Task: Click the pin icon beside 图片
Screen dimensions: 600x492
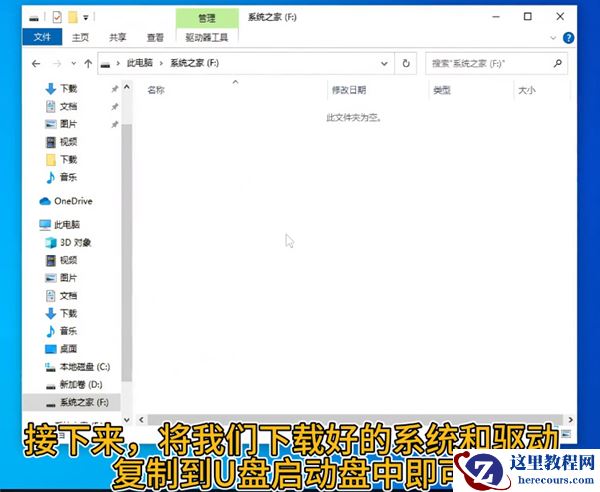Action: [114, 124]
